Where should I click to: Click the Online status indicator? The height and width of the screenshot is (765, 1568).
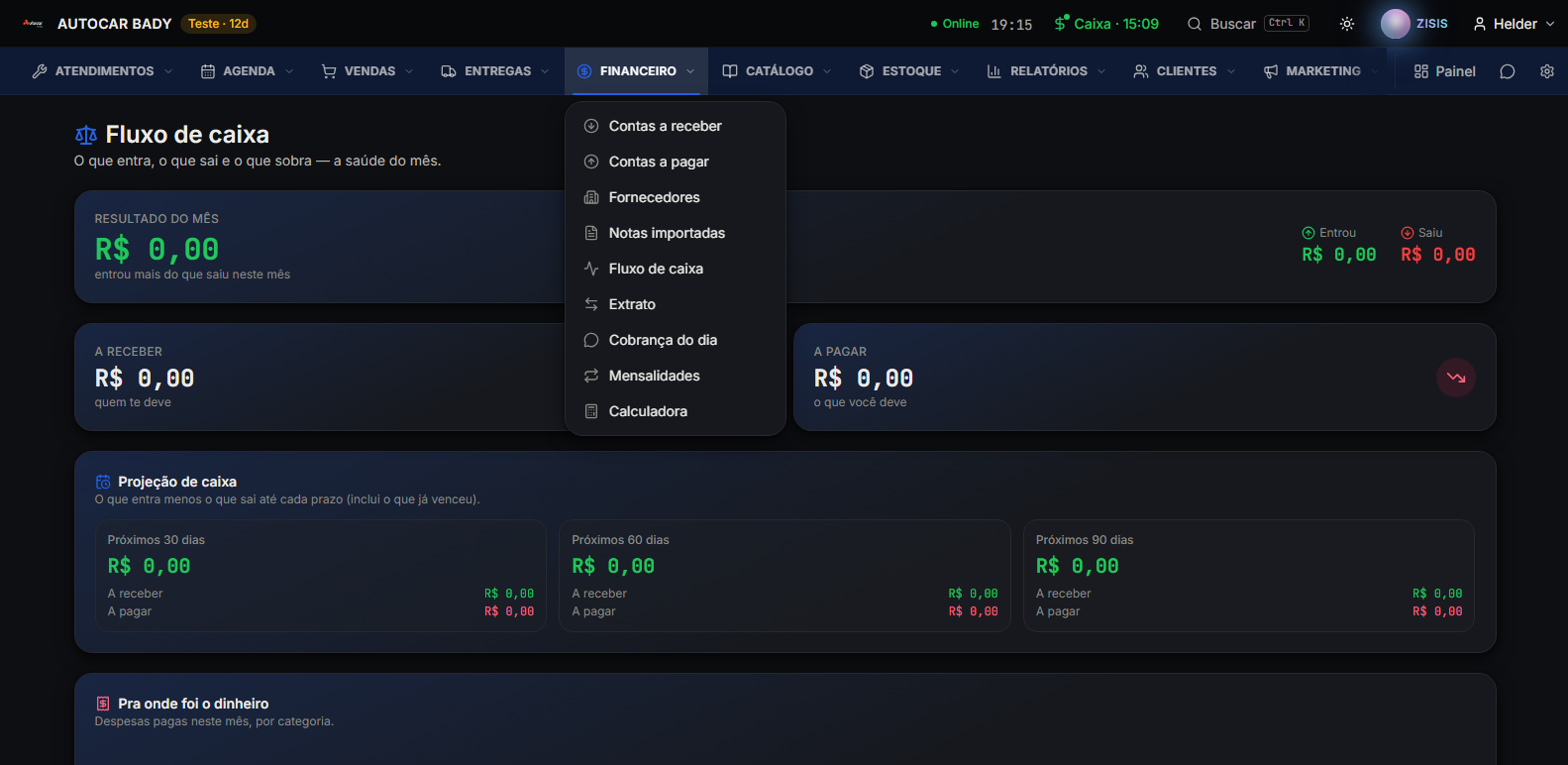[955, 24]
